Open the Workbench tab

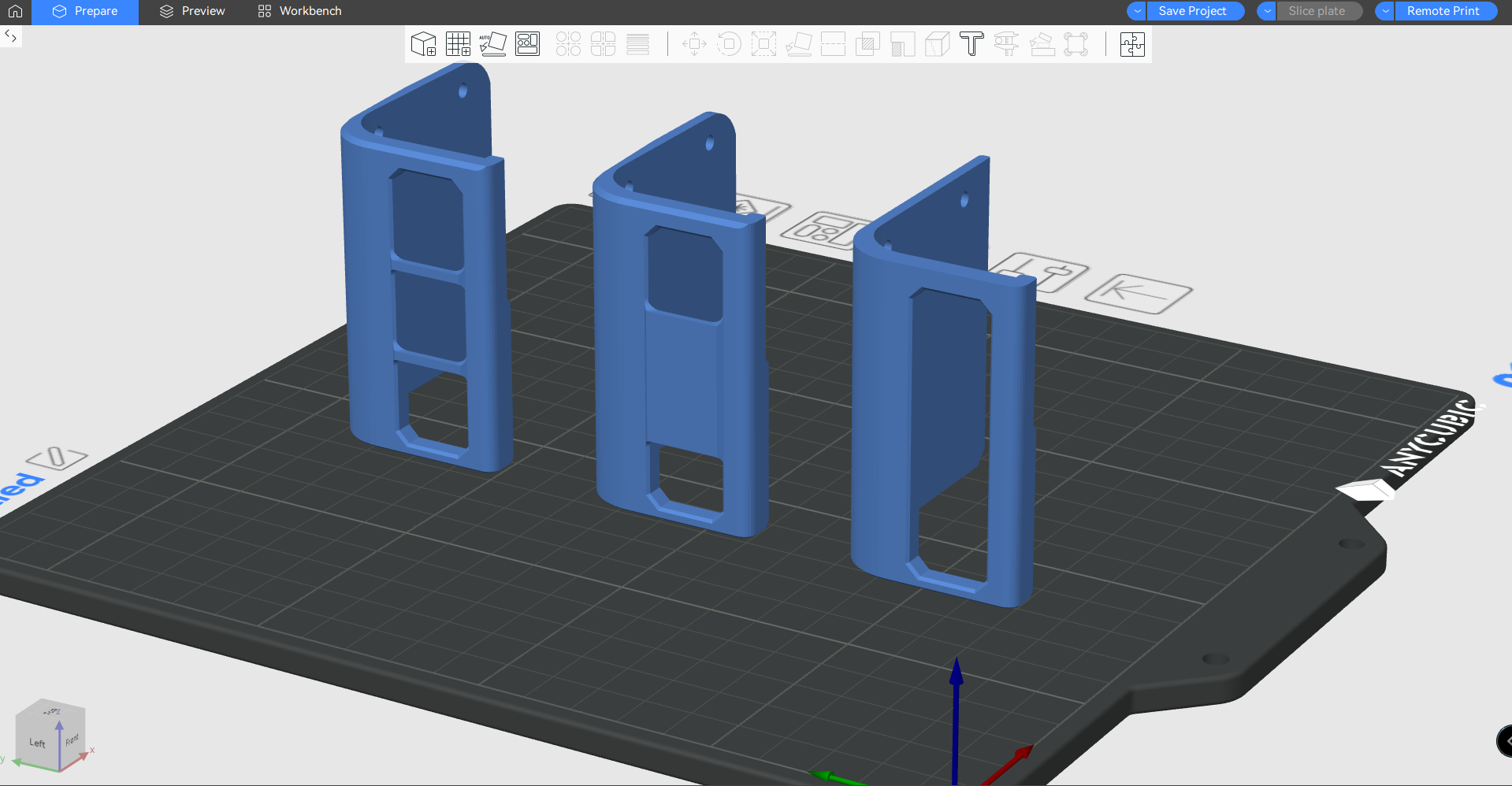coord(299,11)
